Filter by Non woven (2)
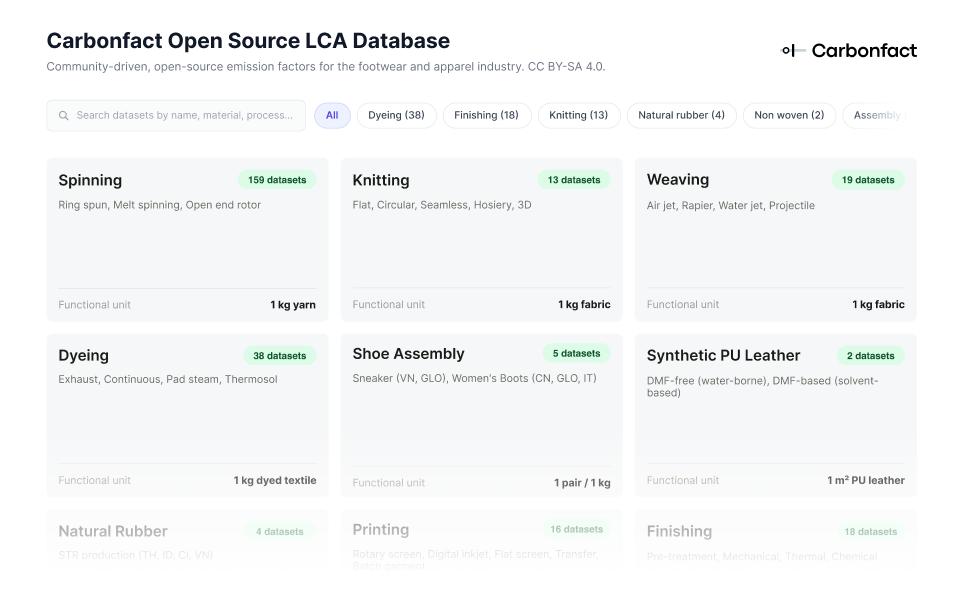Image resolution: width=963 pixels, height=596 pixels. (789, 116)
